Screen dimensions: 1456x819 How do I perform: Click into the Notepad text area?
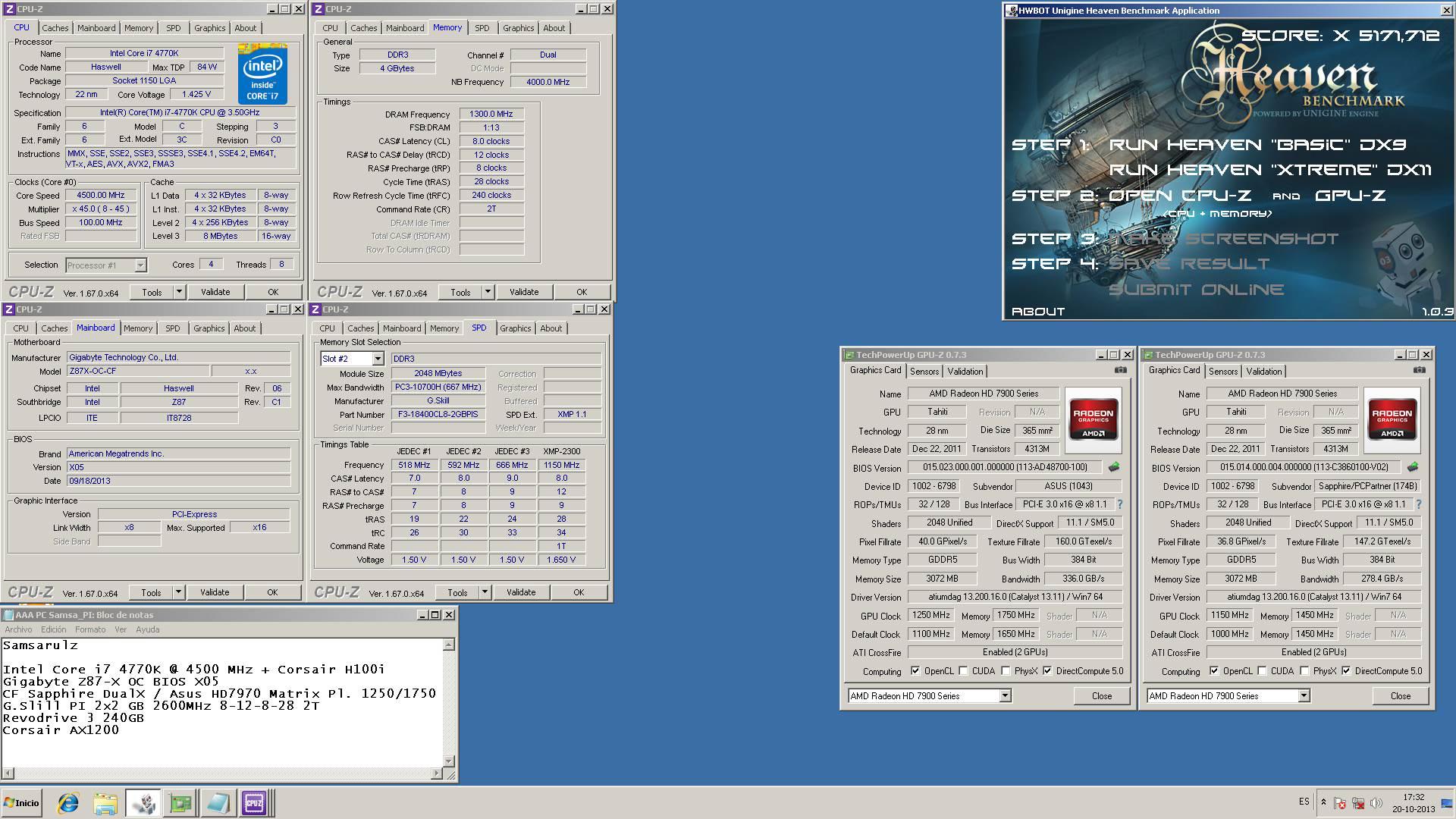pyautogui.click(x=221, y=702)
